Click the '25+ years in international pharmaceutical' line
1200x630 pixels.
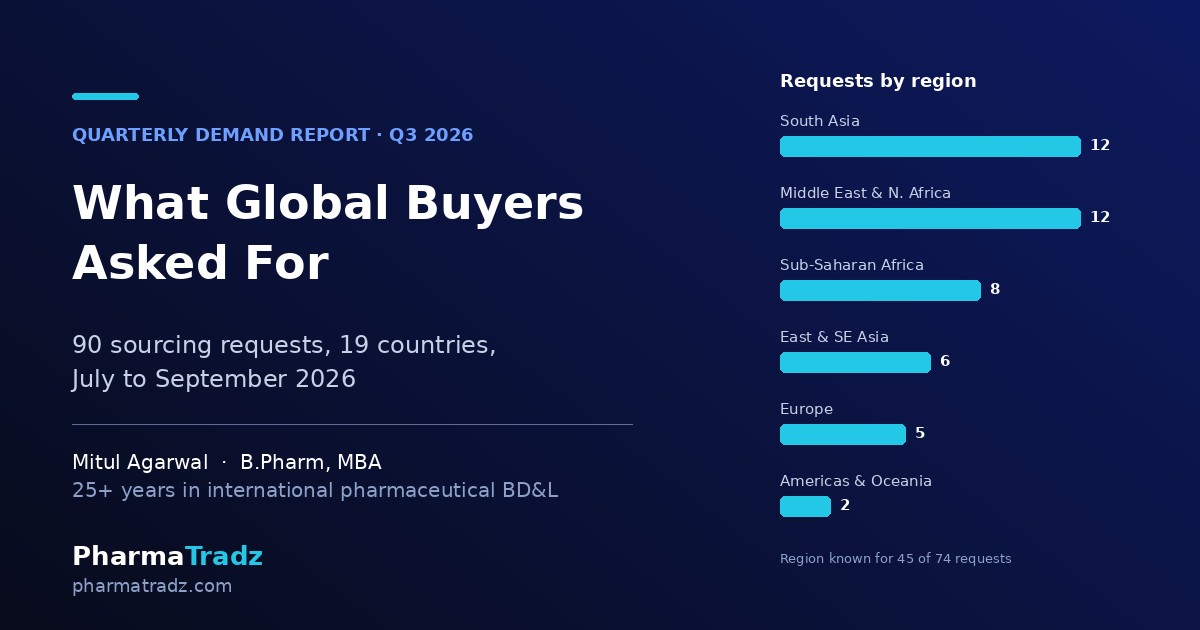(315, 491)
